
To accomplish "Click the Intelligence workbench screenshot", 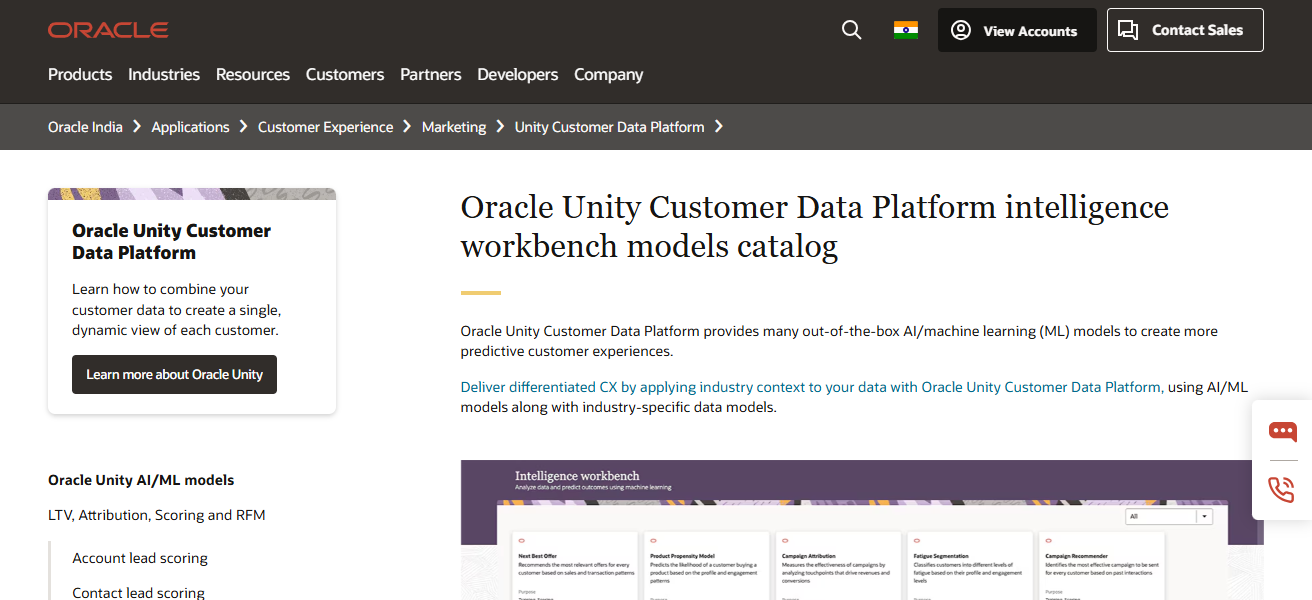I will pyautogui.click(x=860, y=530).
